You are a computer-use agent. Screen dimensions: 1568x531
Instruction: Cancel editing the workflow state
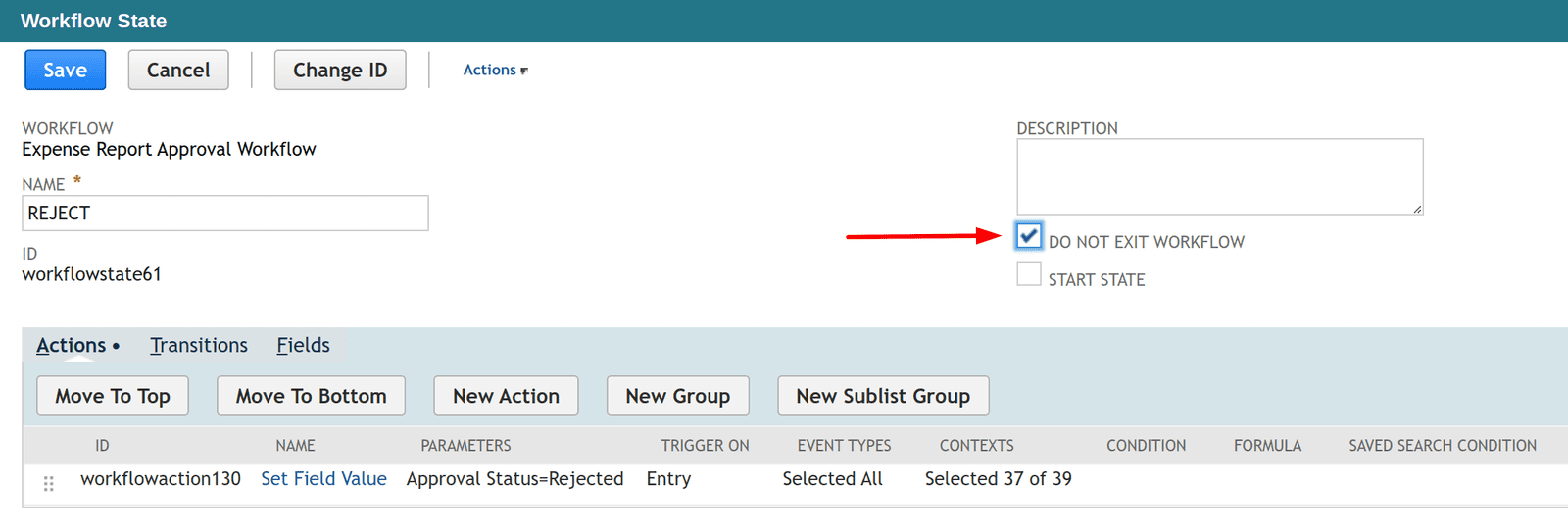tap(178, 71)
